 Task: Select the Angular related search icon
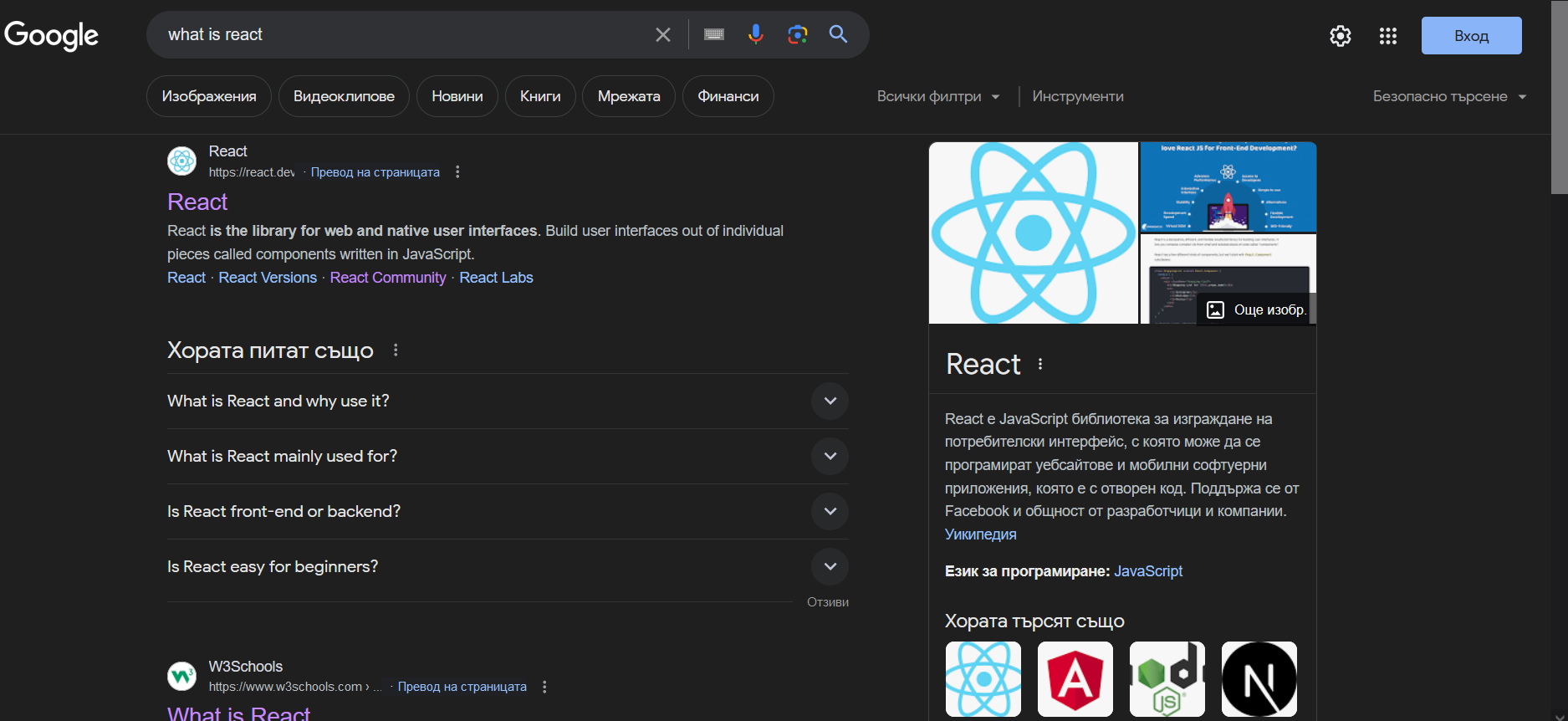[x=1075, y=679]
